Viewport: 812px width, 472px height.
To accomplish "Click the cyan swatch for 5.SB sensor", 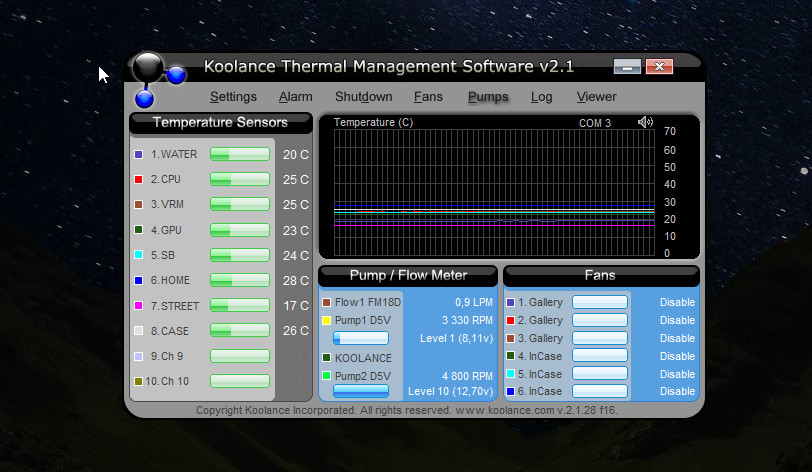I will point(138,255).
